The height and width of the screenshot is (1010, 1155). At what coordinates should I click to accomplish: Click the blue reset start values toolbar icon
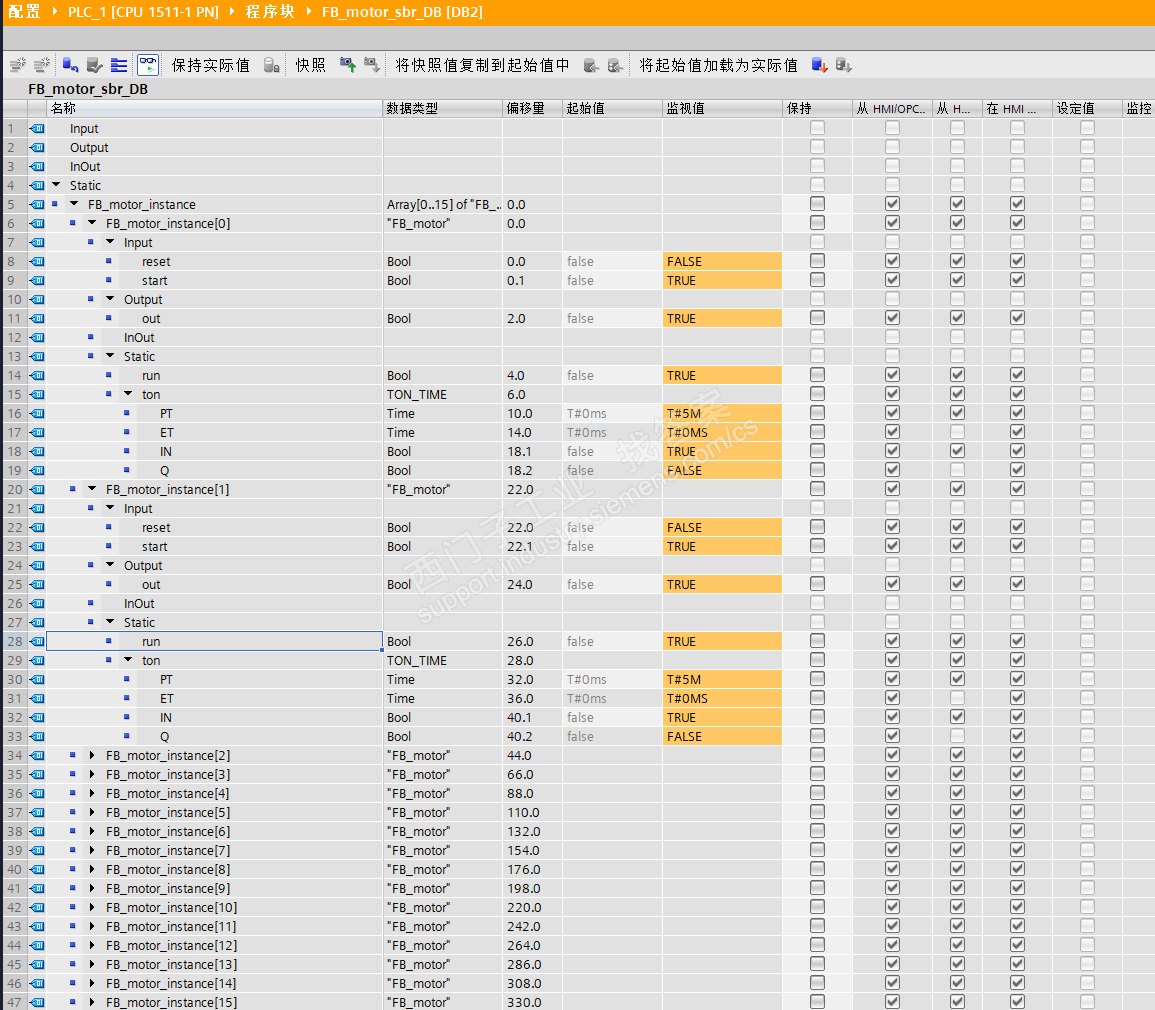click(x=70, y=65)
